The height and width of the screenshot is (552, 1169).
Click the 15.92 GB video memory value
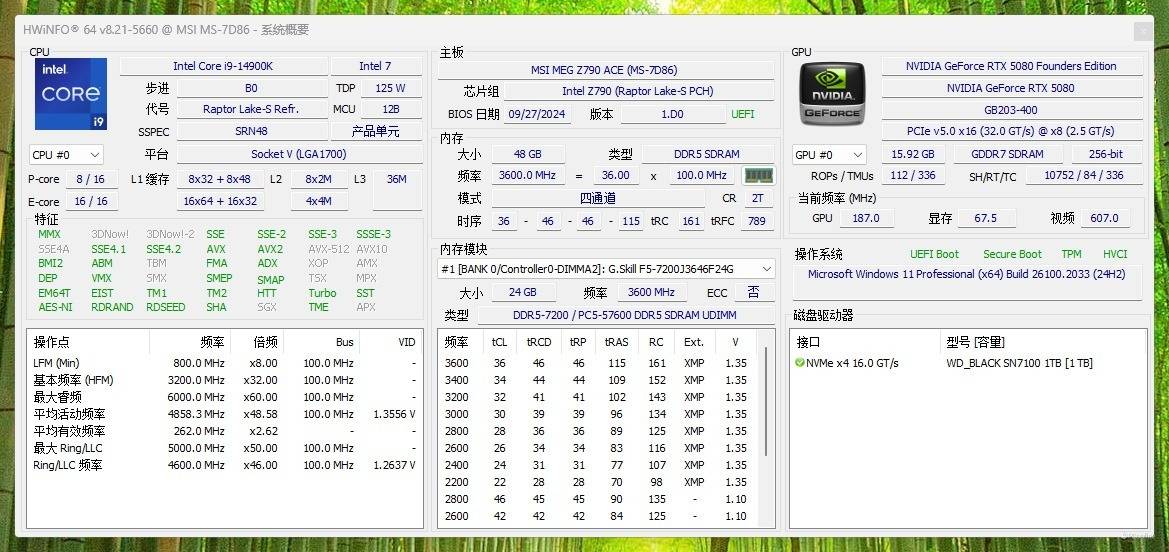tap(913, 154)
